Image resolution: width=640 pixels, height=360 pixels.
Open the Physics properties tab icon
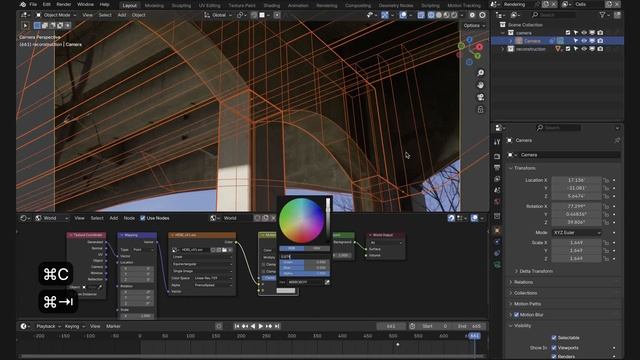(497, 242)
